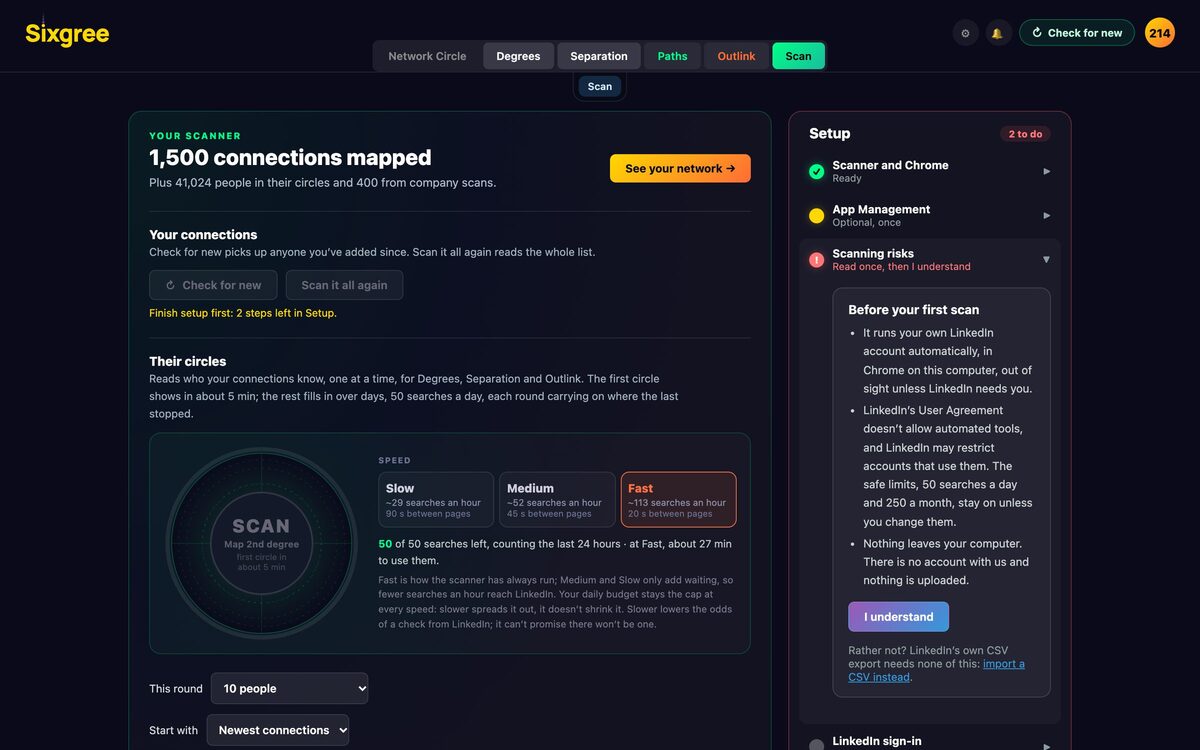
Task: Open settings via the gear icon
Action: pyautogui.click(x=965, y=33)
